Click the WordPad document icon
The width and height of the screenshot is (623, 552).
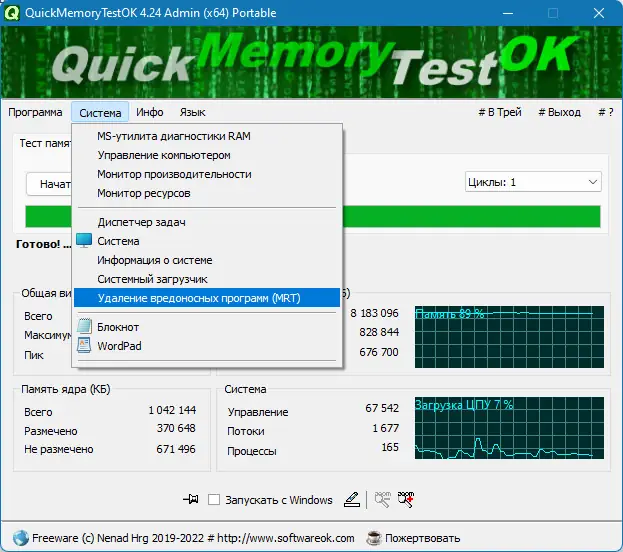(84, 345)
